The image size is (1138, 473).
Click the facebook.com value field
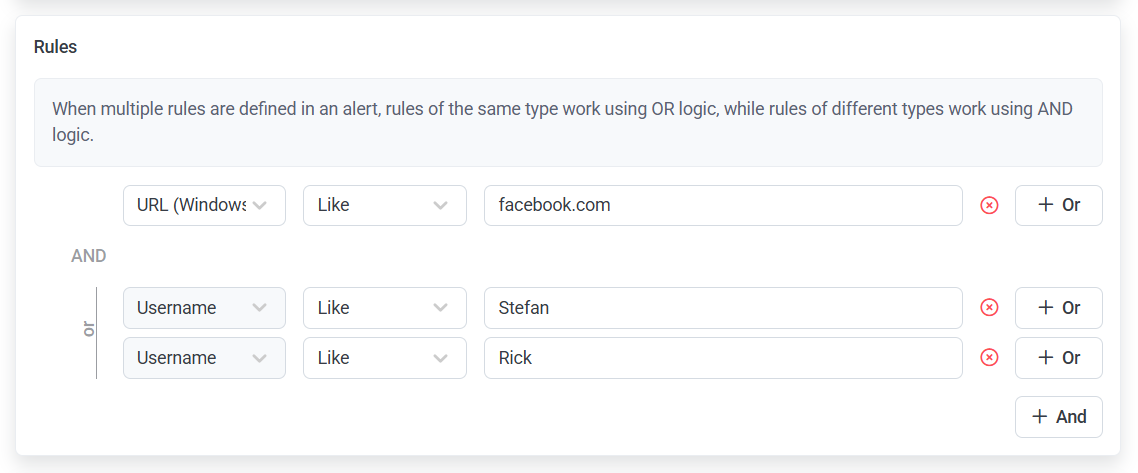click(722, 205)
